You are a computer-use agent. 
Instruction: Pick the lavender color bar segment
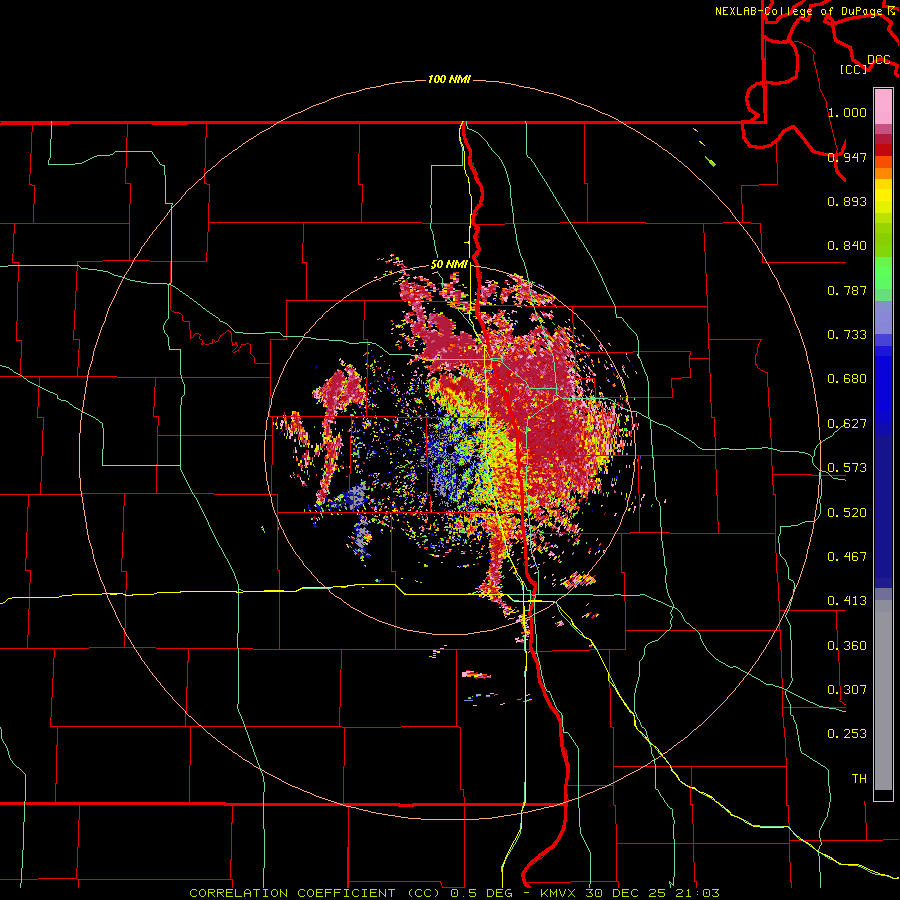[x=883, y=318]
